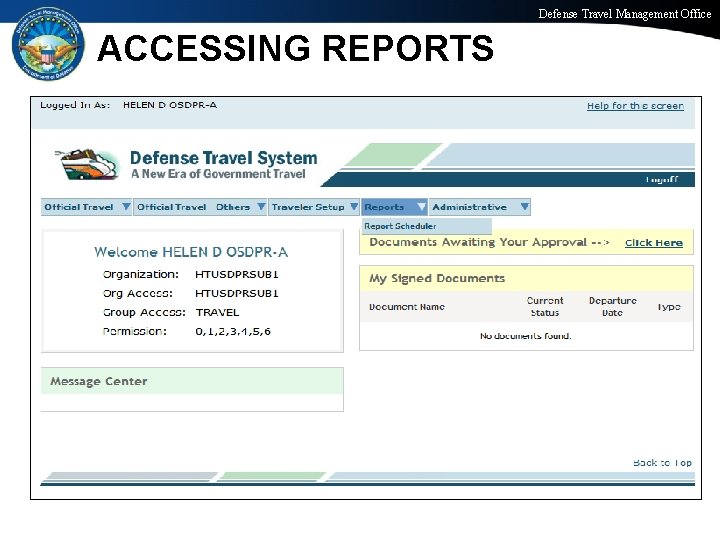Click the Document Name column header
Image resolution: width=720 pixels, height=540 pixels.
pyautogui.click(x=407, y=307)
